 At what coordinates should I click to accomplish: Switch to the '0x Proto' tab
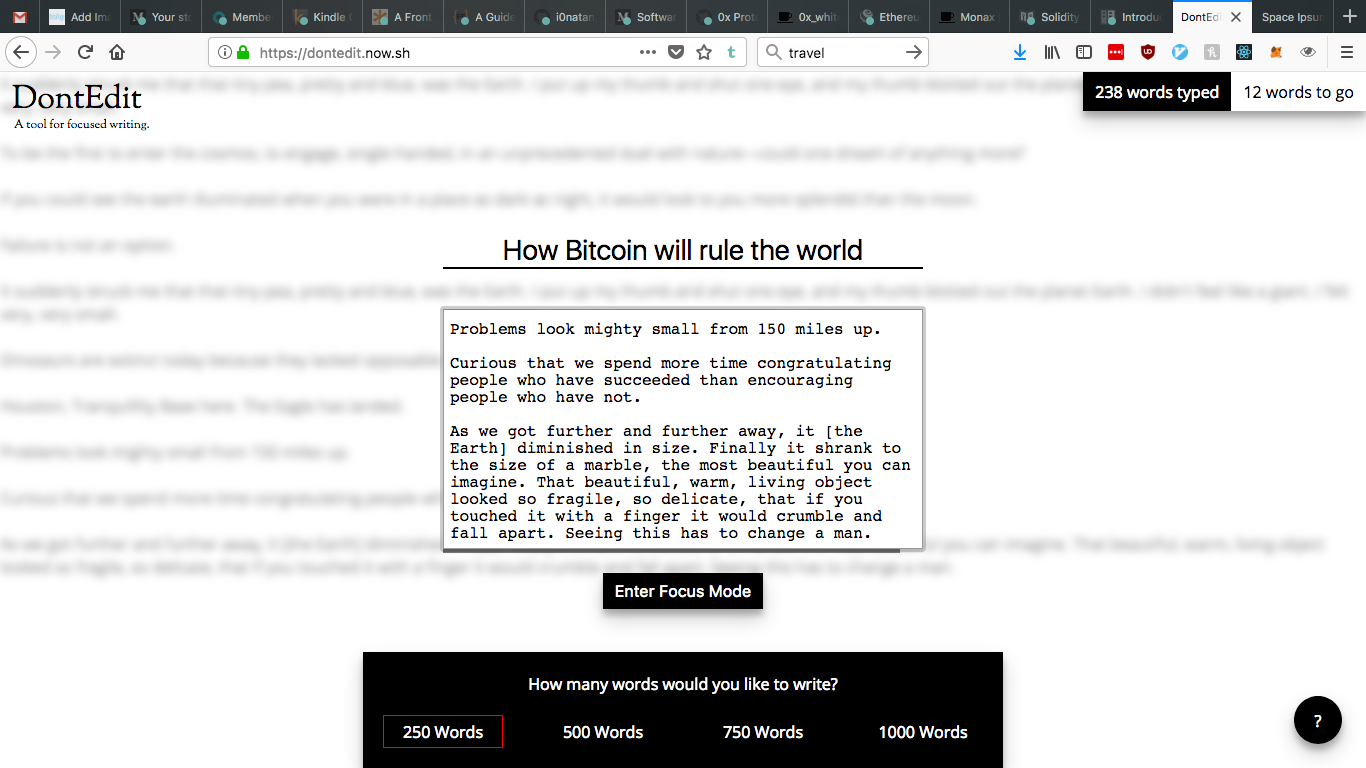(728, 17)
